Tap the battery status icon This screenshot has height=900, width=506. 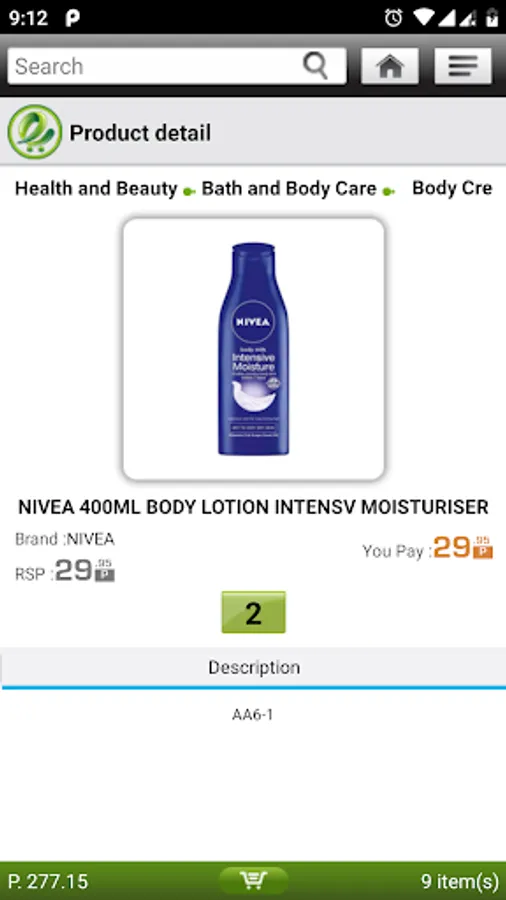click(x=492, y=18)
